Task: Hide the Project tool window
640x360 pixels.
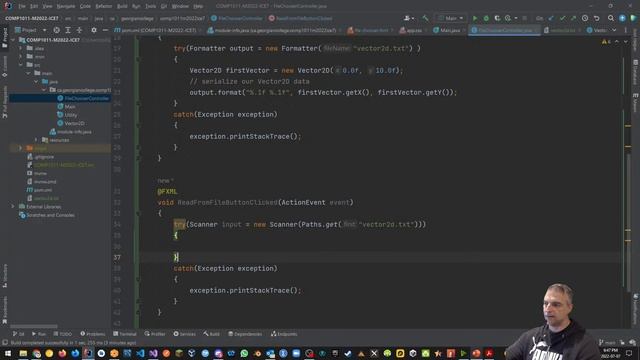Action: click(x=105, y=30)
